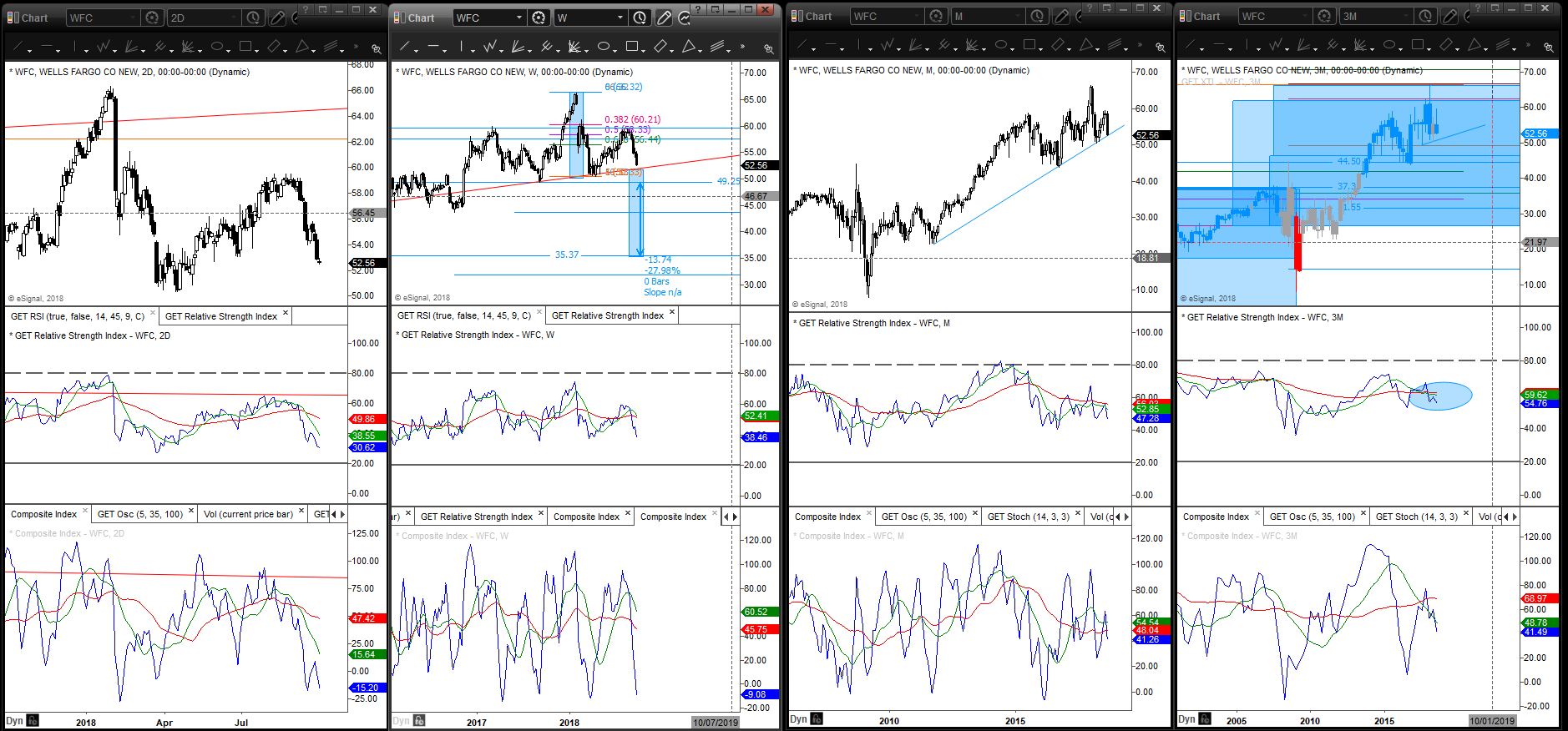Open symbol dropdown in 2D chart

click(x=132, y=18)
